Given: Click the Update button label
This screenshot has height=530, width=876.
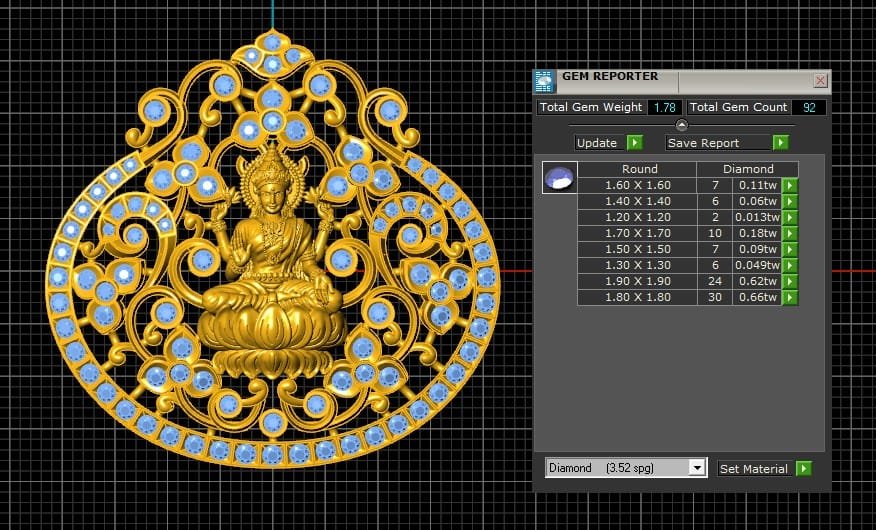Looking at the screenshot, I should 597,143.
